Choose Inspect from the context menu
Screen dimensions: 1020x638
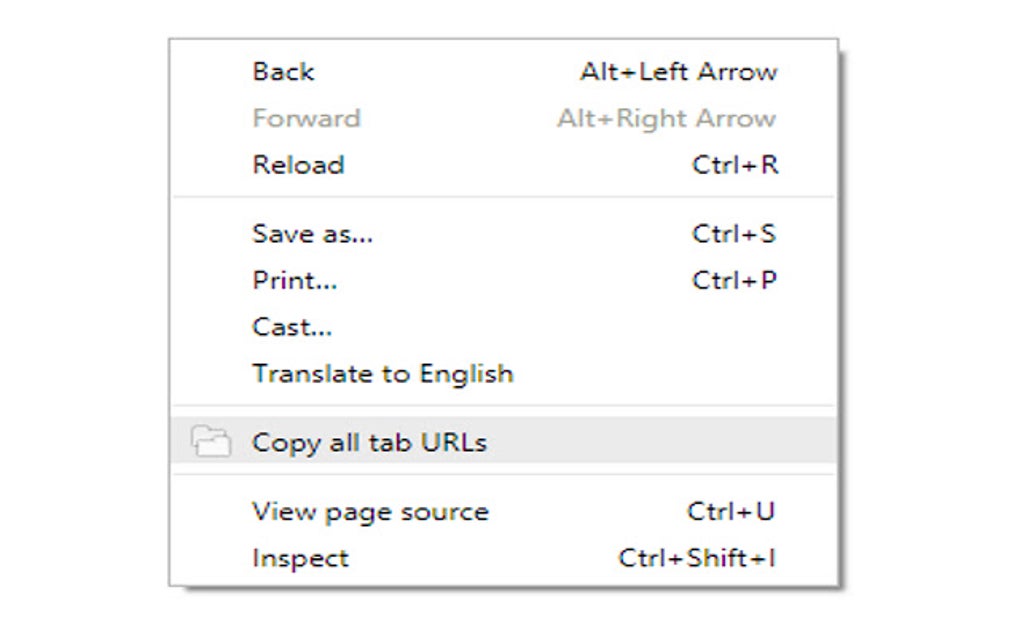tap(300, 558)
